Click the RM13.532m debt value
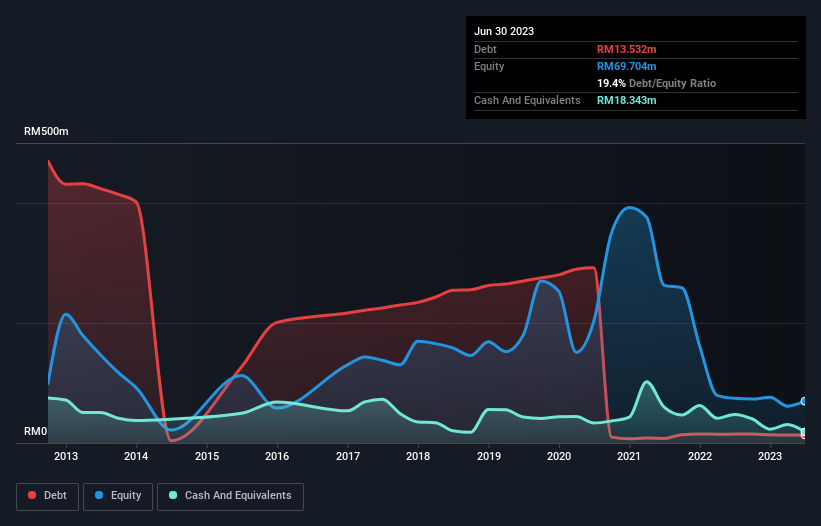 (x=626, y=49)
